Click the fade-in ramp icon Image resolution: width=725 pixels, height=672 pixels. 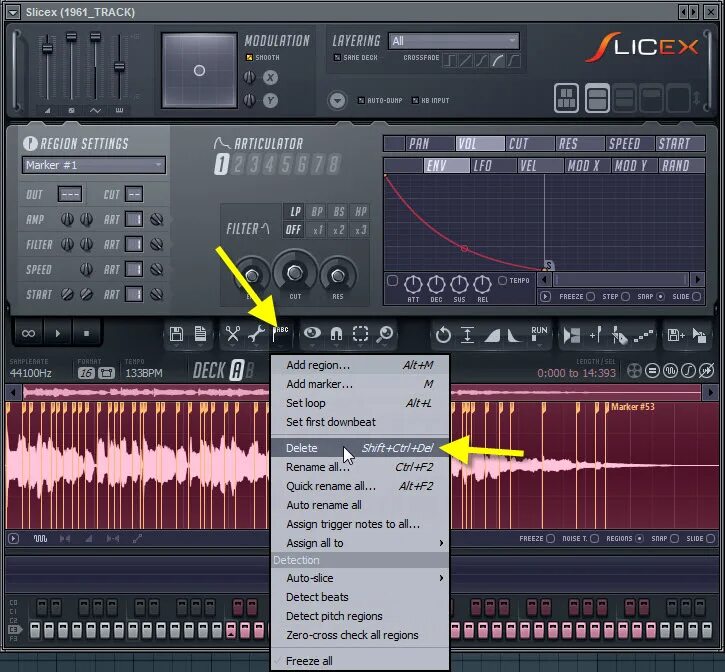coord(492,335)
